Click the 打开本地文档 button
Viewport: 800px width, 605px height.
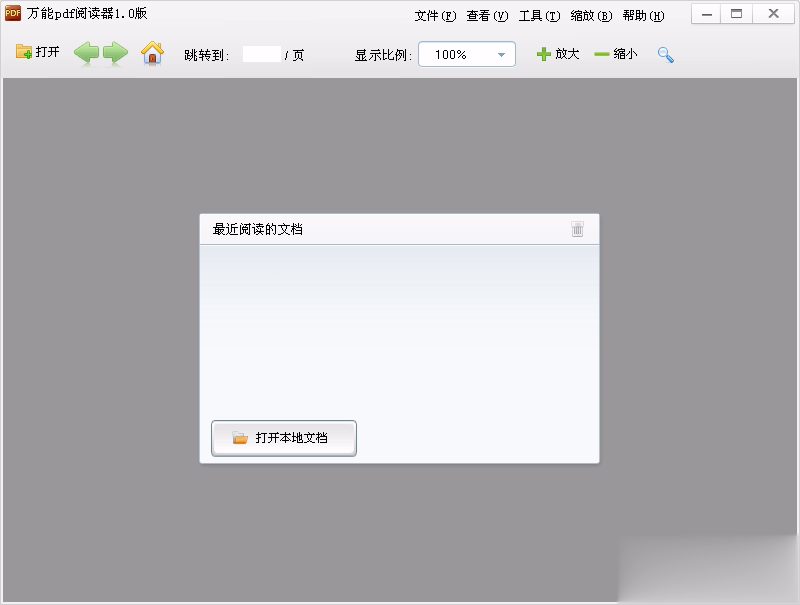coord(284,438)
